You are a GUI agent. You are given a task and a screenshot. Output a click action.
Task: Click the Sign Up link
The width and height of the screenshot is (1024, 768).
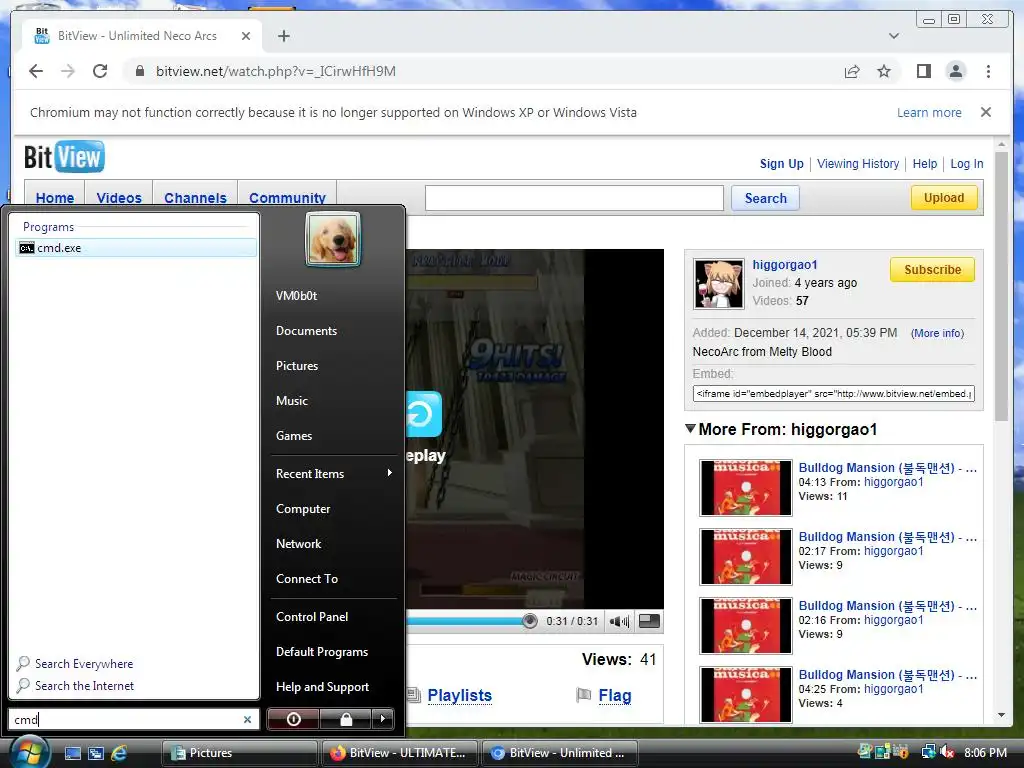781,163
